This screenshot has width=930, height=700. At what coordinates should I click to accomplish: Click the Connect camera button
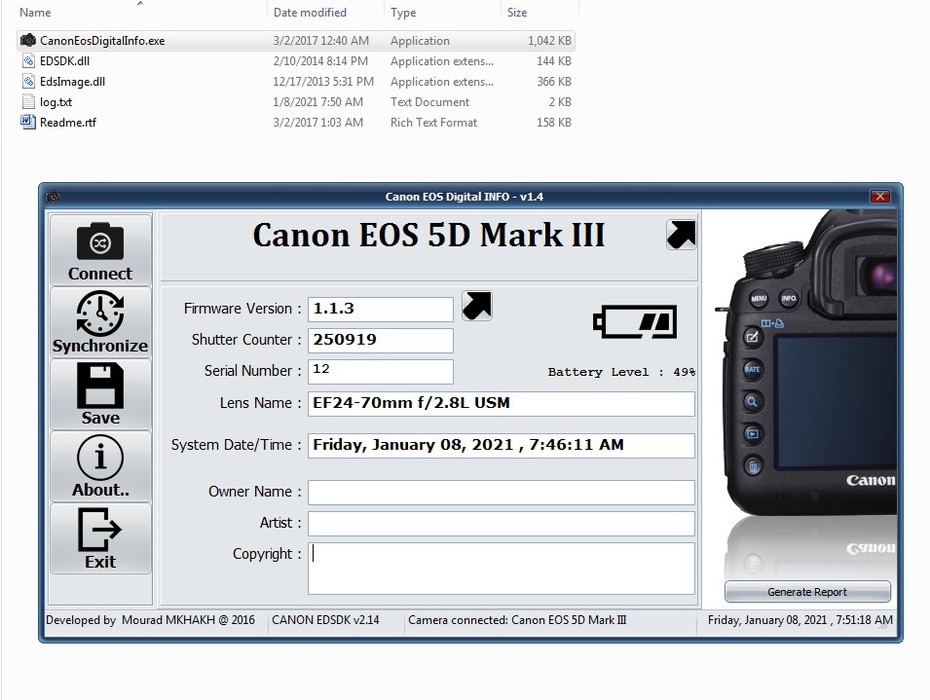101,250
